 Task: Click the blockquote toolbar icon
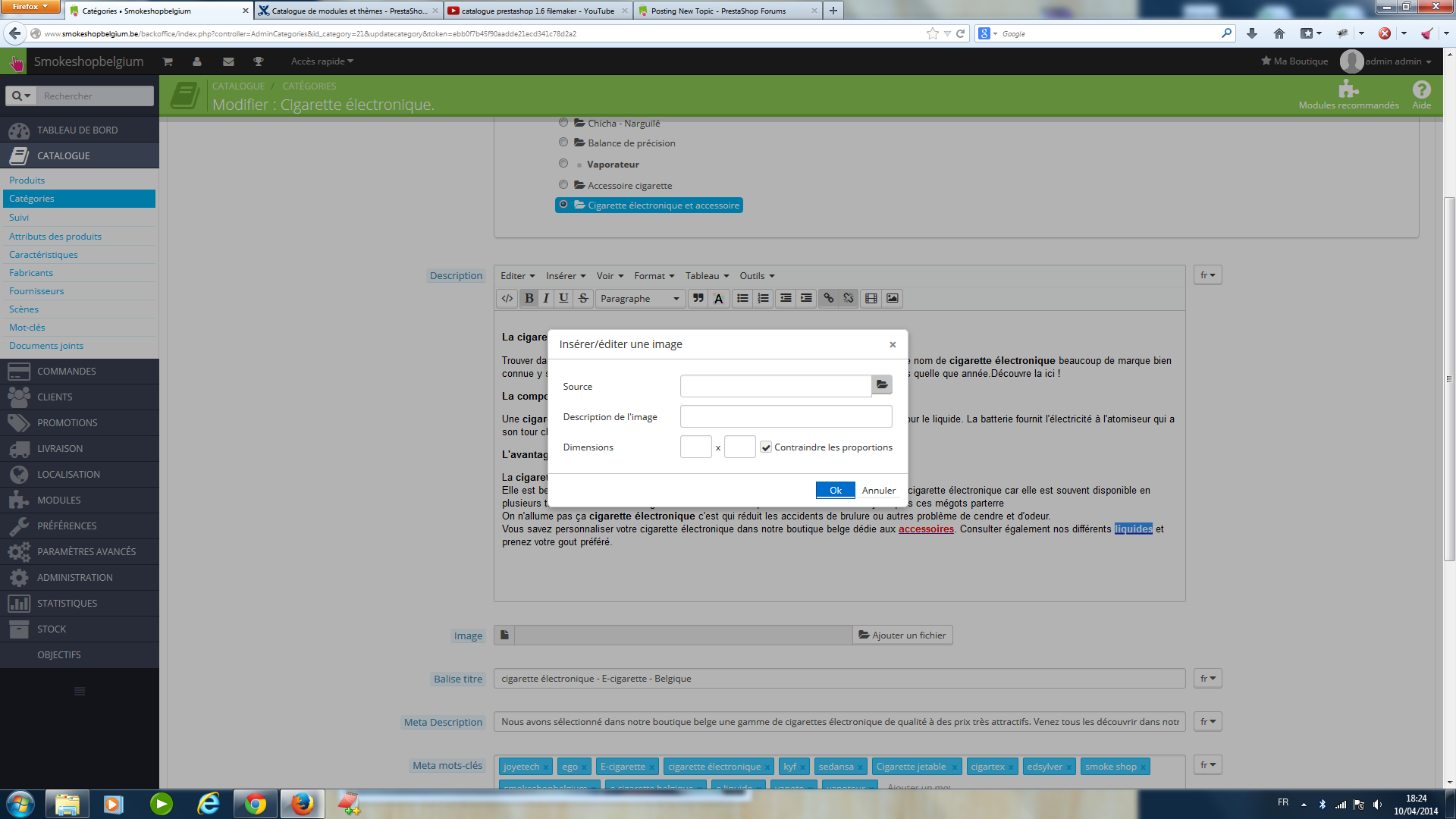coord(698,299)
